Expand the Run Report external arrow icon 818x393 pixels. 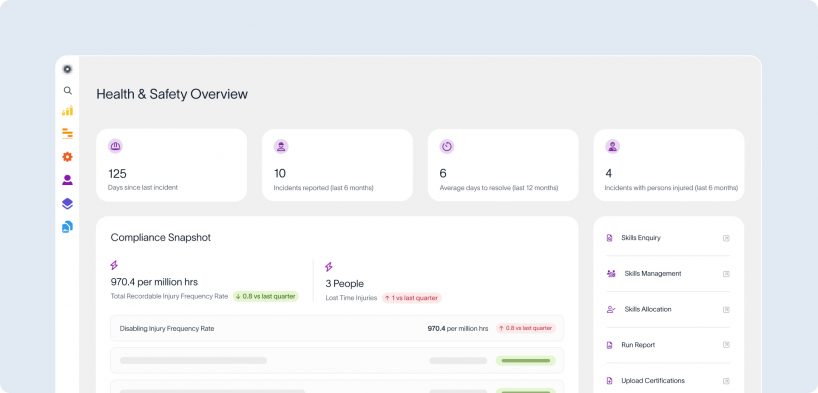tap(726, 345)
